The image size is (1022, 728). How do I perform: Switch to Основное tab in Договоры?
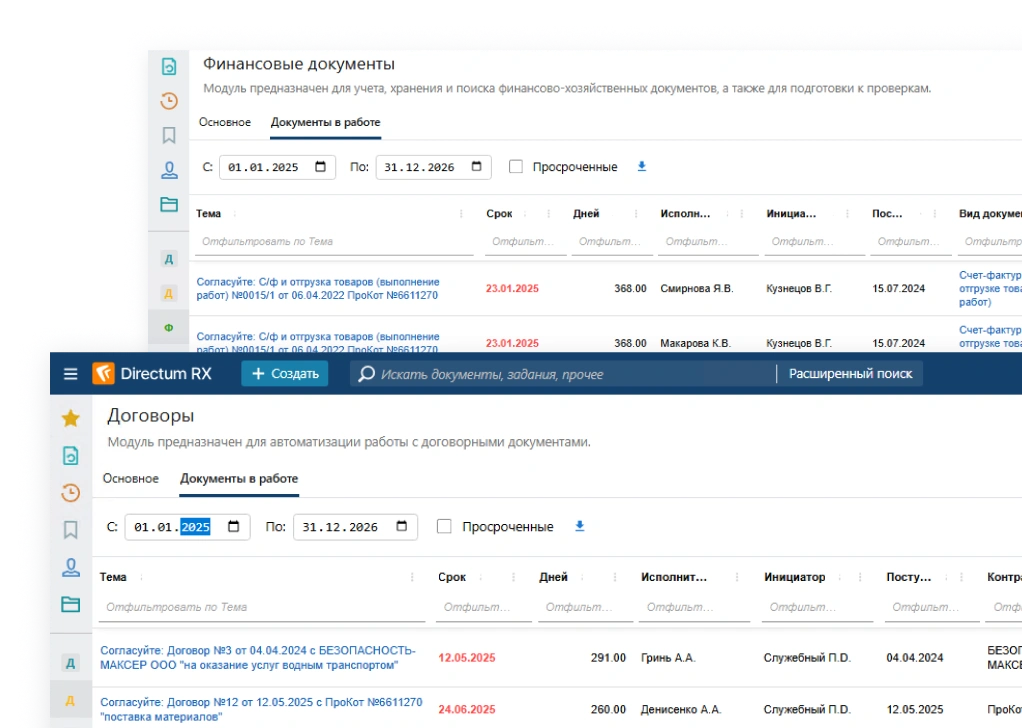(130, 478)
